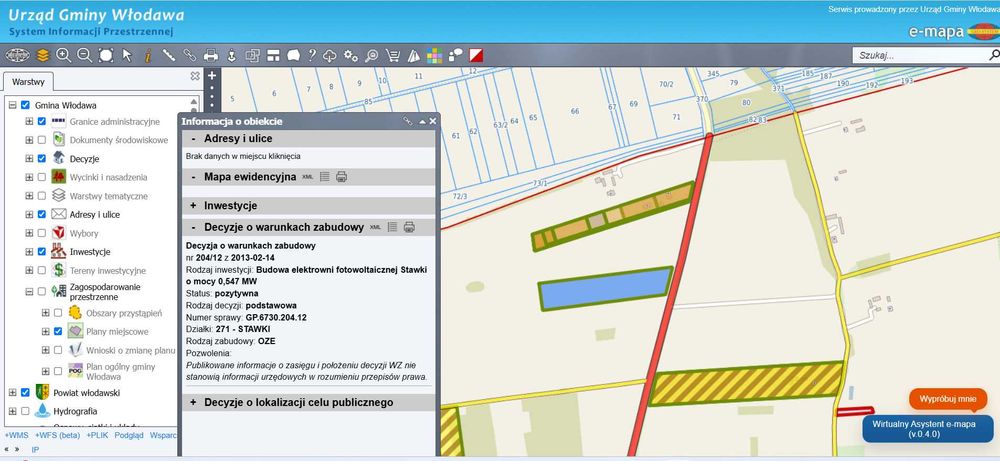1000x461 pixels.
Task: Collapse the Zagospodarowanie przestrzenne tree node
Action: 29,291
